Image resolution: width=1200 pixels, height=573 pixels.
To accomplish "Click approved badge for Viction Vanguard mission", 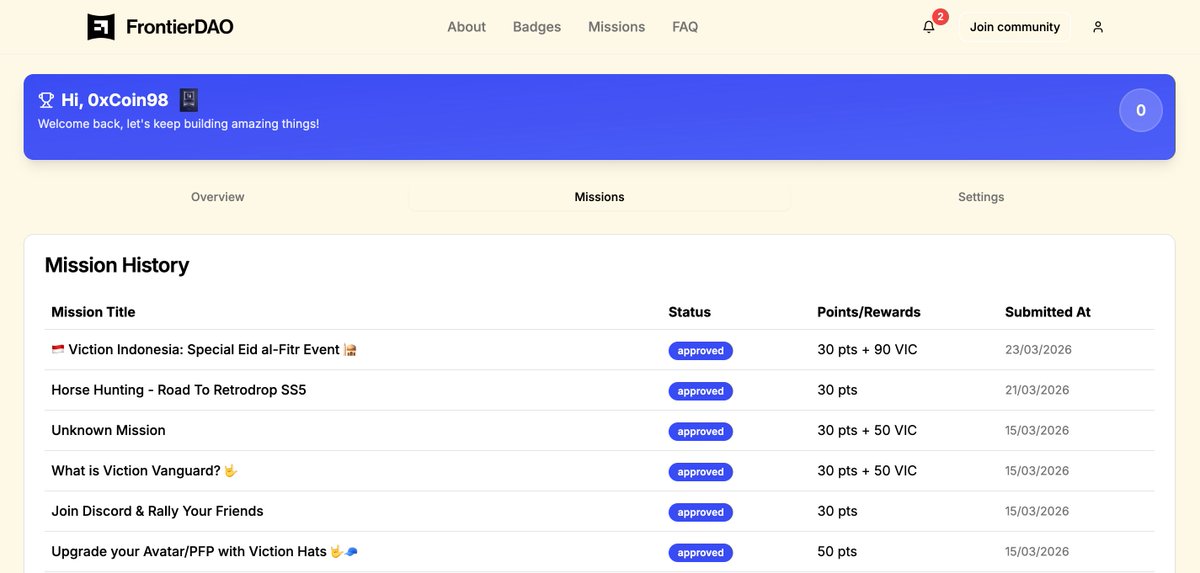I will click(x=701, y=472).
